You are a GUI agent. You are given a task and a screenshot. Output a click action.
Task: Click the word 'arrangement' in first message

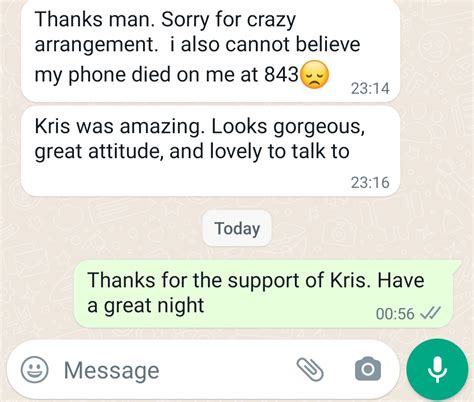pyautogui.click(x=95, y=46)
